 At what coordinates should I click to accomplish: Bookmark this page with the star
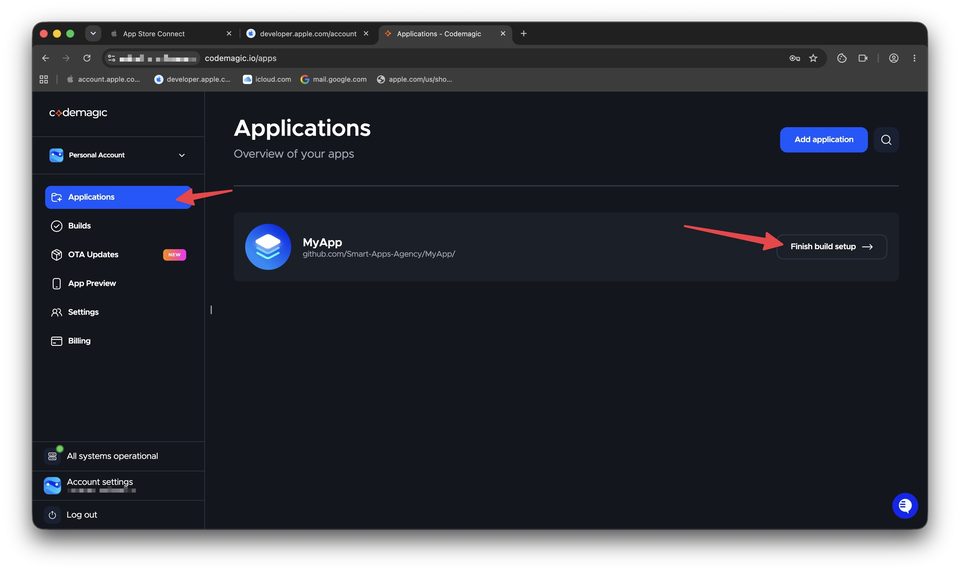click(813, 58)
